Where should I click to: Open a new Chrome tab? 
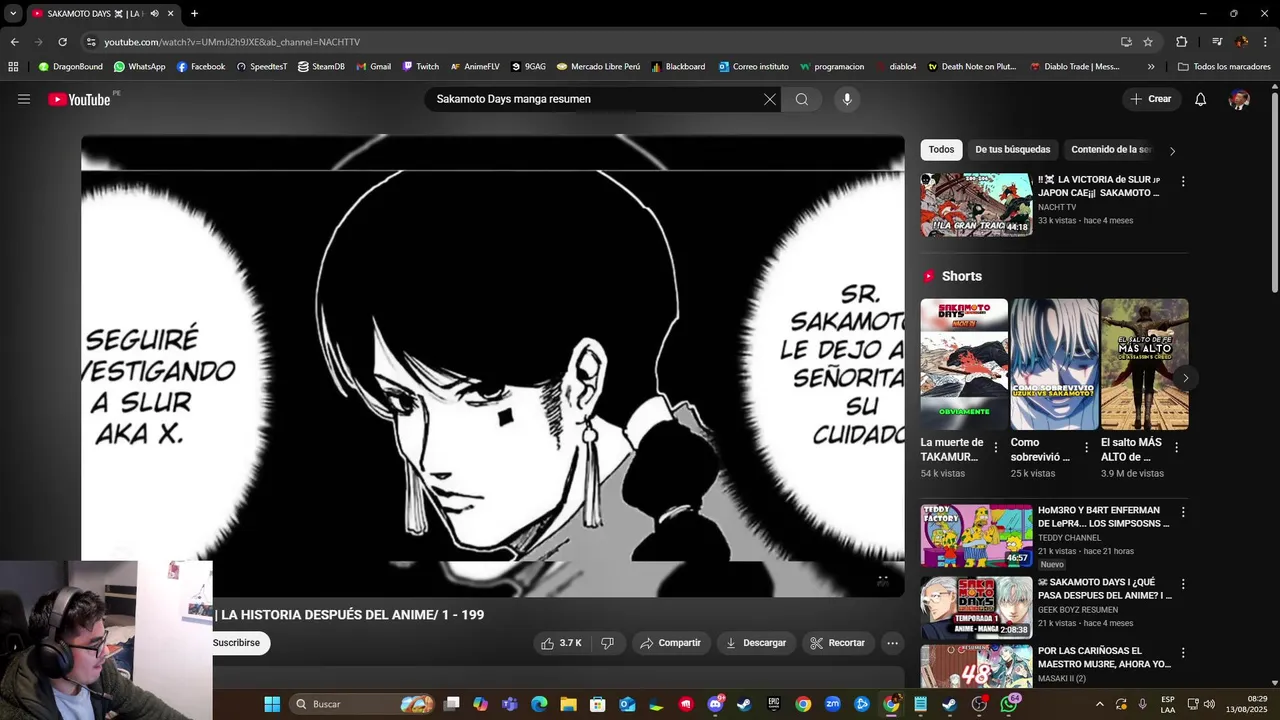[194, 14]
